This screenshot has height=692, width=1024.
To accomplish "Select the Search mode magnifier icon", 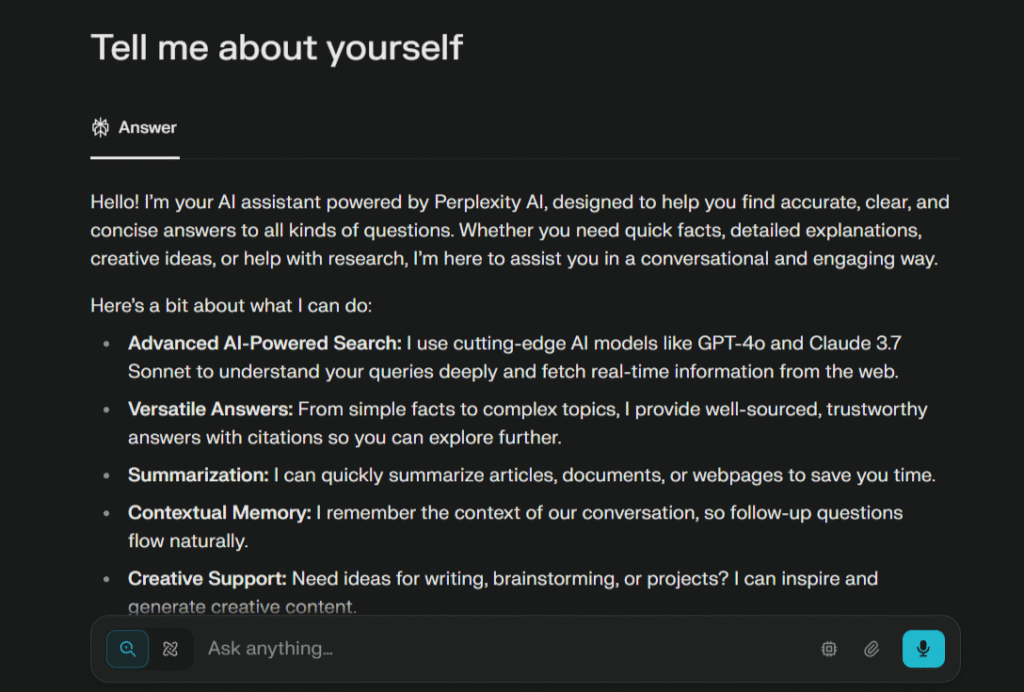I will tap(127, 649).
